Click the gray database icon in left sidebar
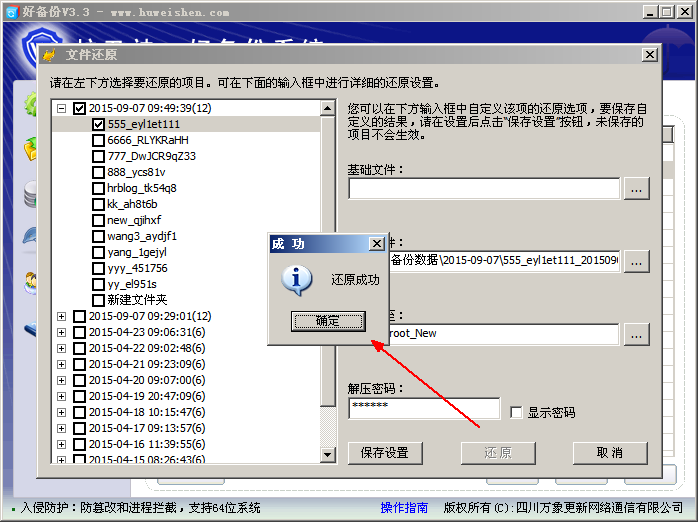Viewport: 698px width, 522px height. (30, 194)
